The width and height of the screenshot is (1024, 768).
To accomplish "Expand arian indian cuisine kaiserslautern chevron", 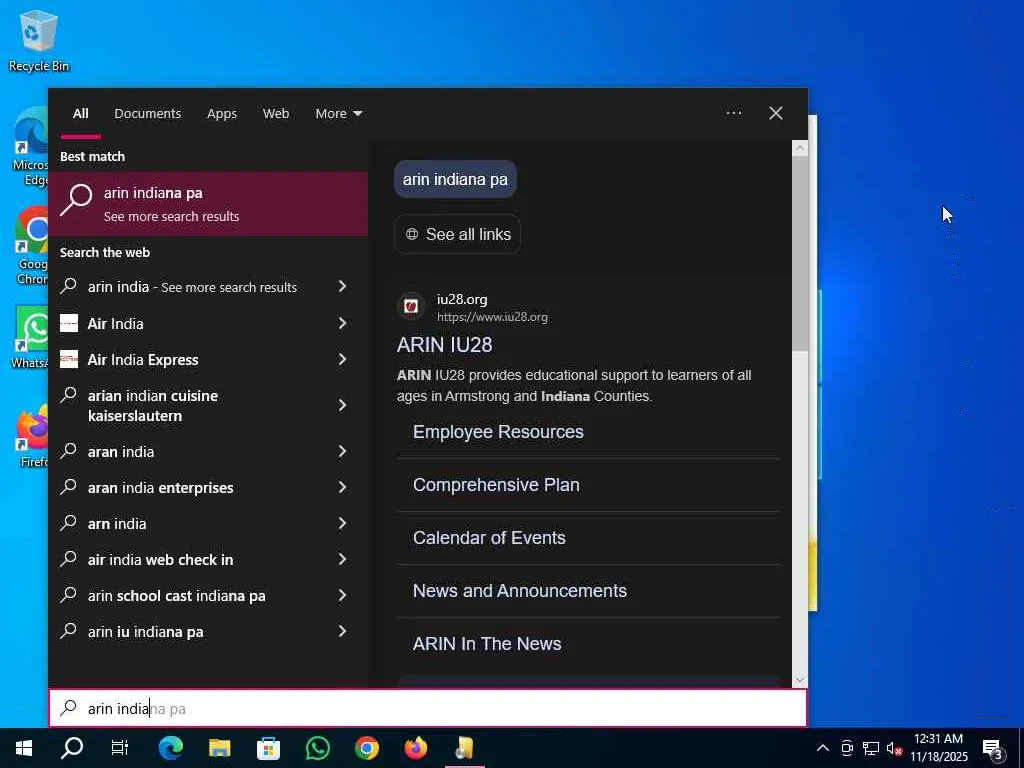I will 342,406.
